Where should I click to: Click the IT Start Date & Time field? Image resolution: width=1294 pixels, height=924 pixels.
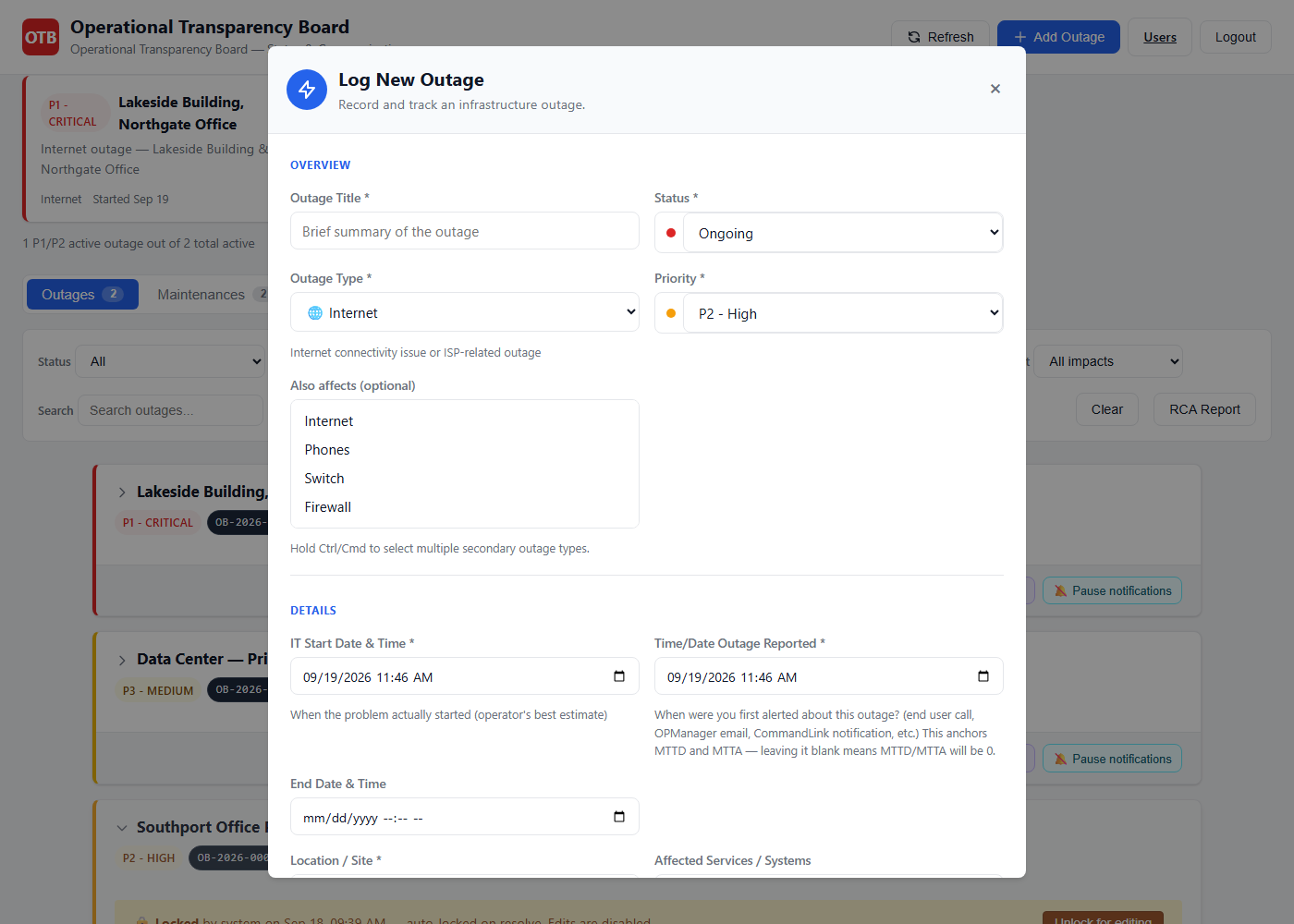[x=465, y=676]
